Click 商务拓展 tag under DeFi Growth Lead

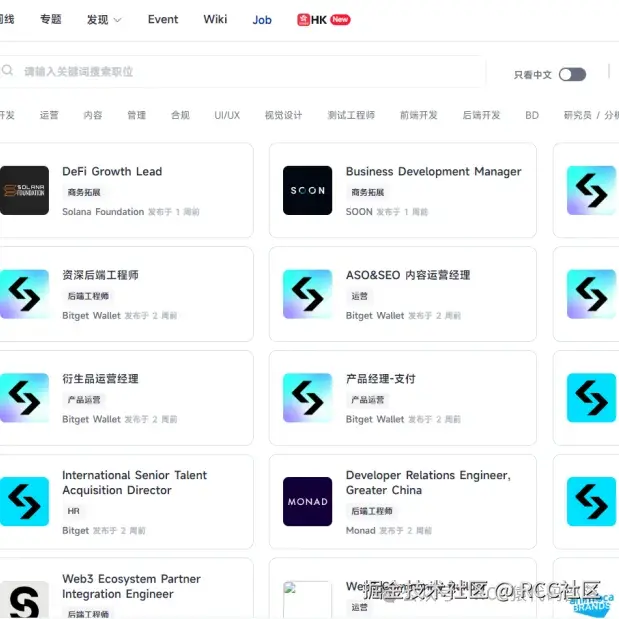click(x=84, y=192)
